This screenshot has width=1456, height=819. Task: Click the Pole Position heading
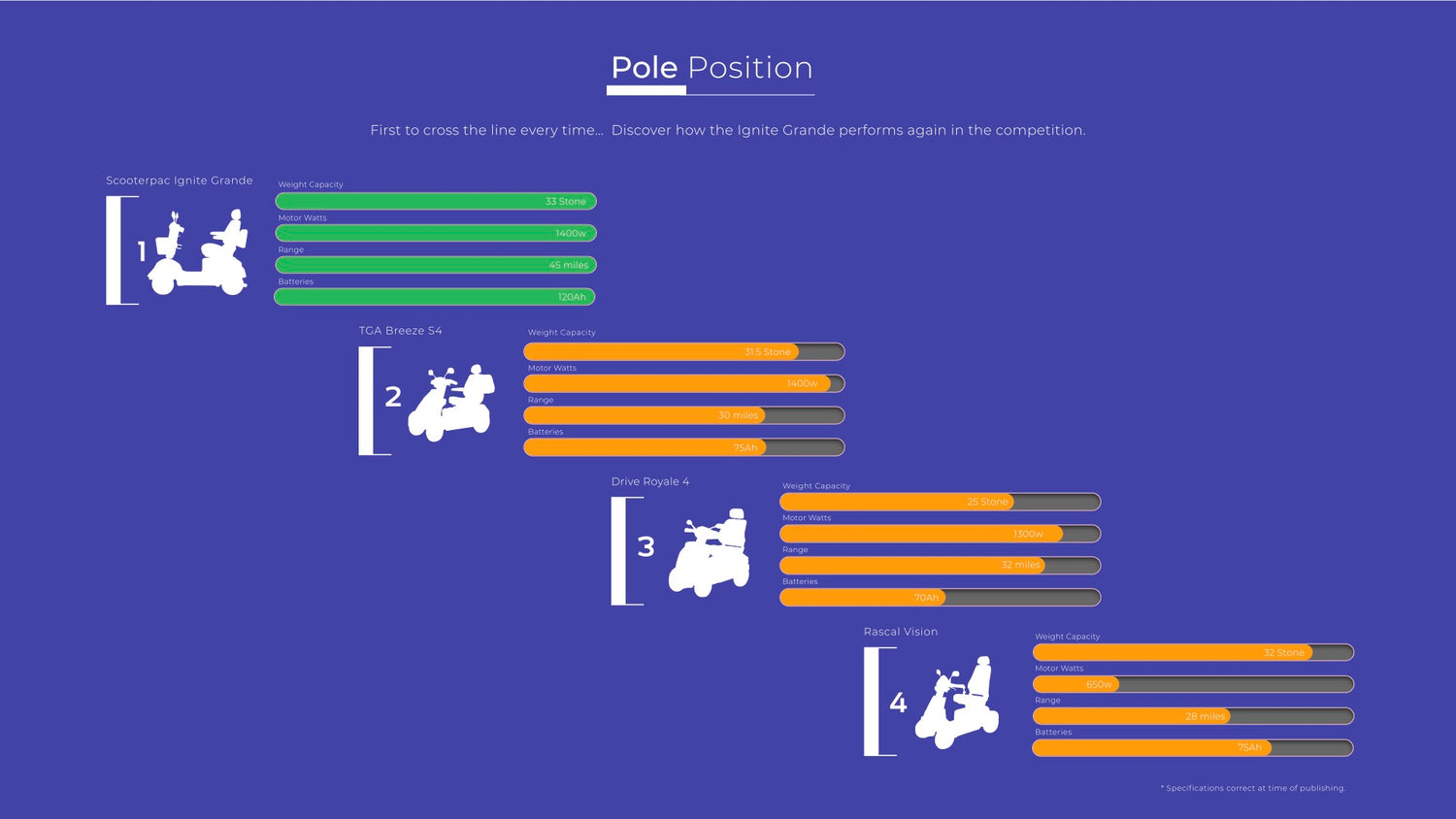(x=711, y=68)
